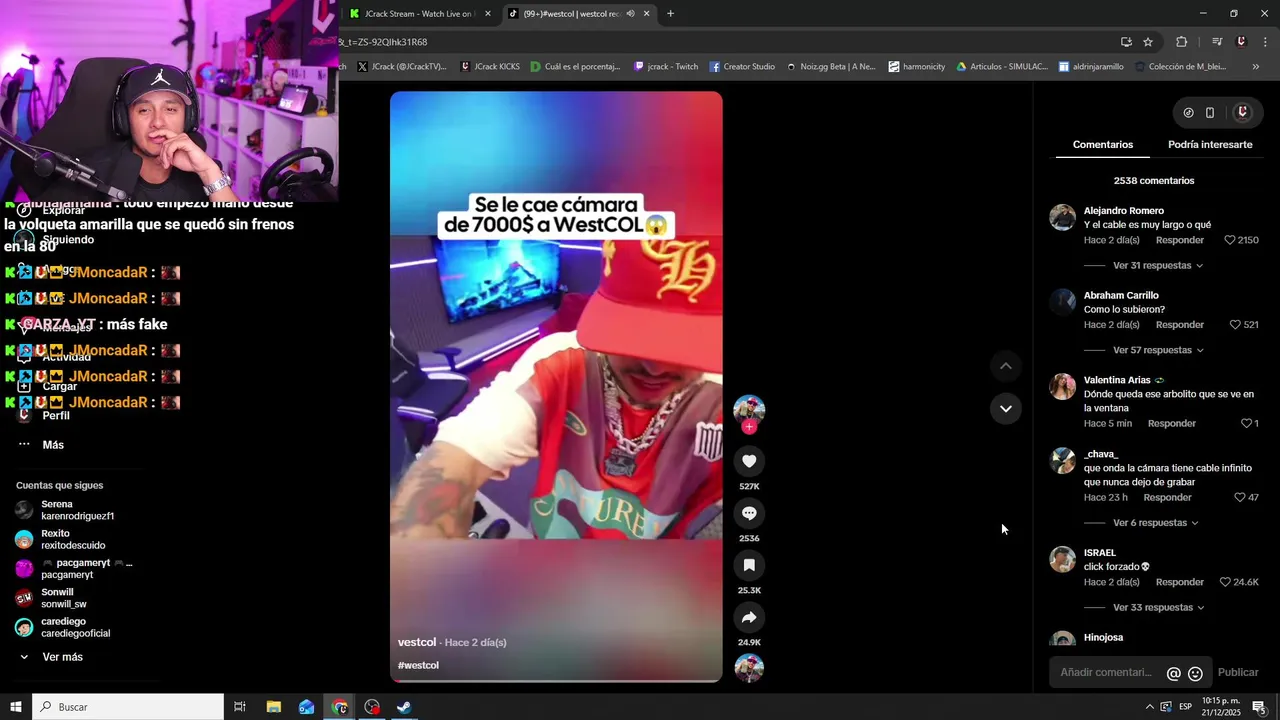Expand Ver 57 respuestas under Abraham Carrillo
1280x720 pixels.
(1158, 351)
